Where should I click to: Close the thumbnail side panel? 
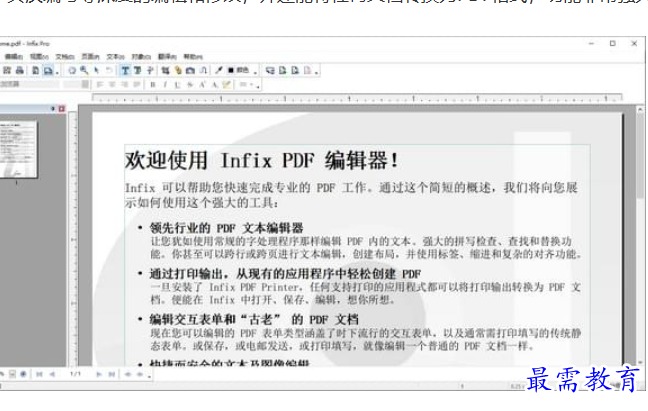click(x=62, y=109)
